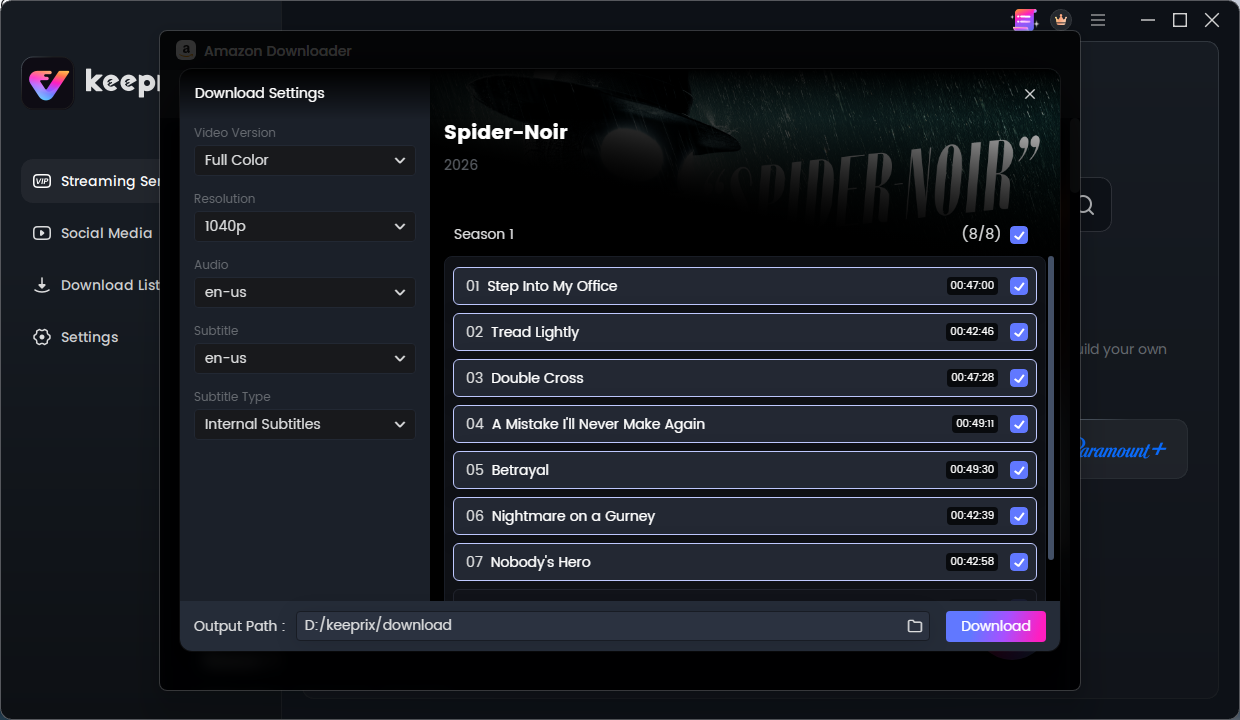This screenshot has width=1240, height=720.
Task: Select episode title Double Cross
Action: click(537, 378)
